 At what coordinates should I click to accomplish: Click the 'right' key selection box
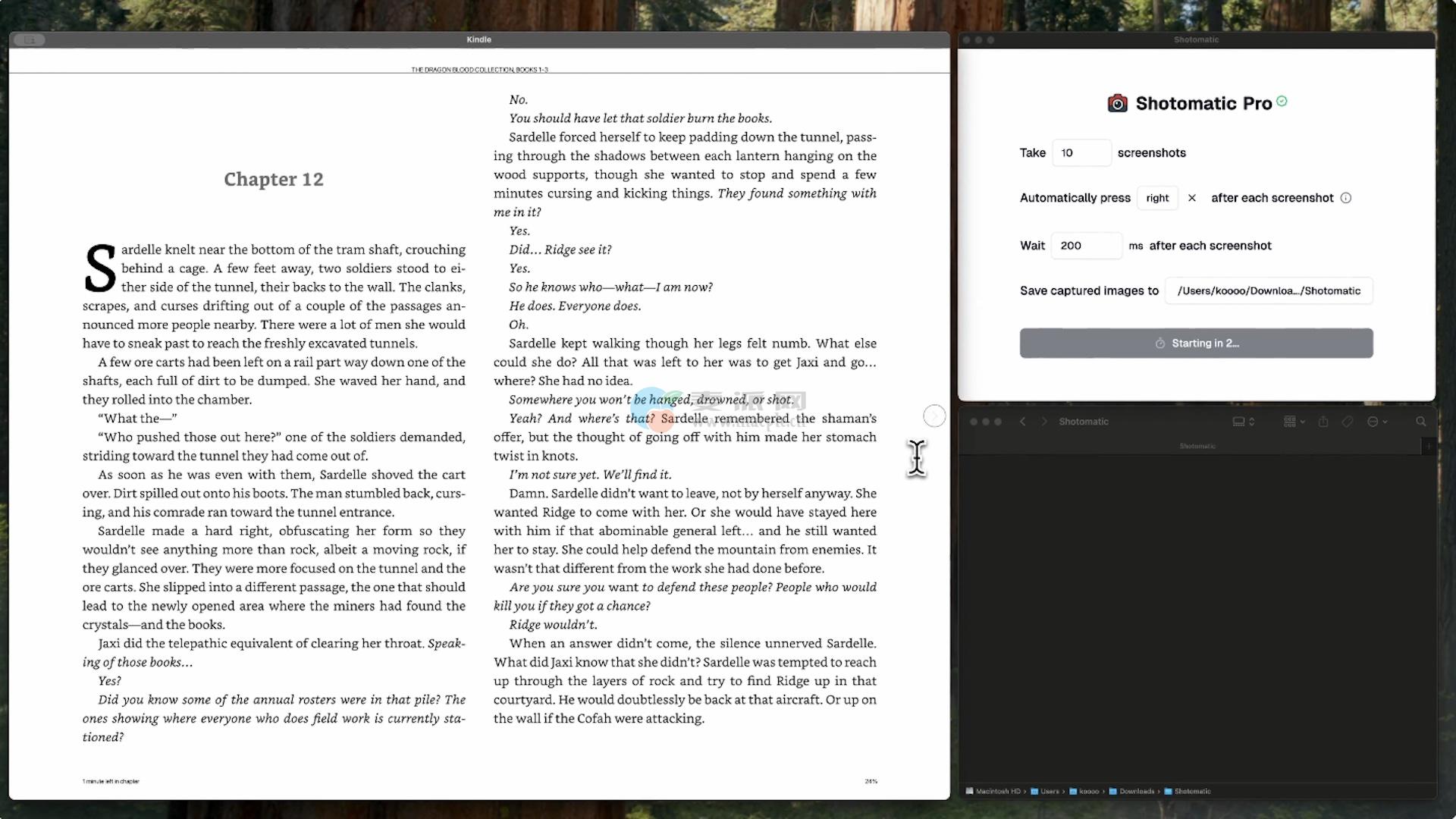click(1157, 198)
